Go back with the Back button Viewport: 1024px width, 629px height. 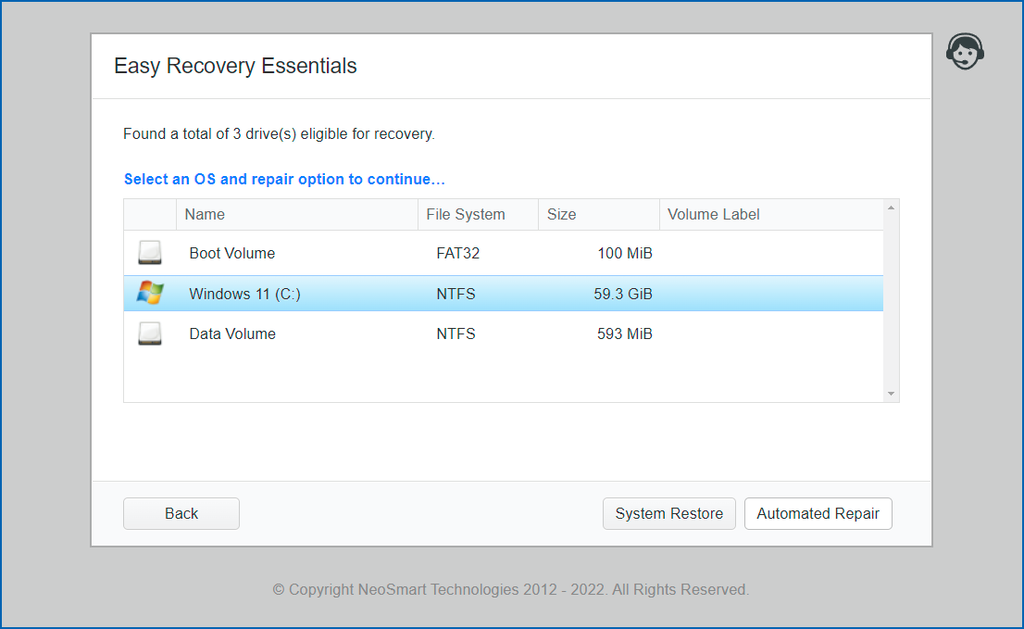[x=181, y=513]
